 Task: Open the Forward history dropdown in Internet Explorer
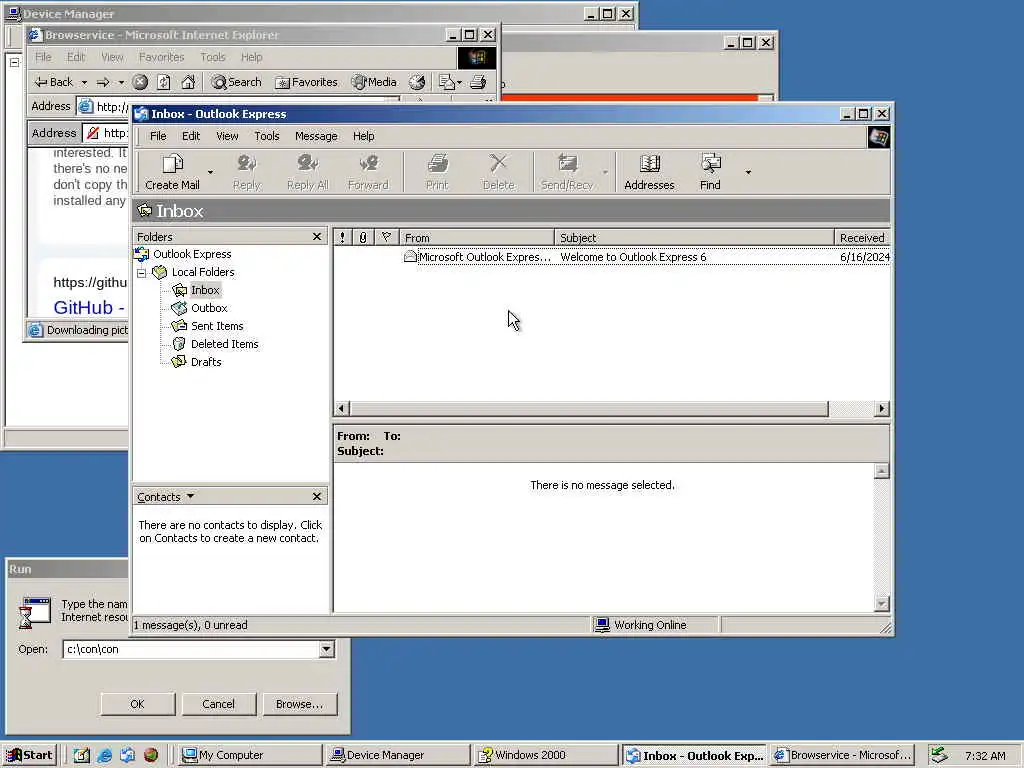click(121, 82)
